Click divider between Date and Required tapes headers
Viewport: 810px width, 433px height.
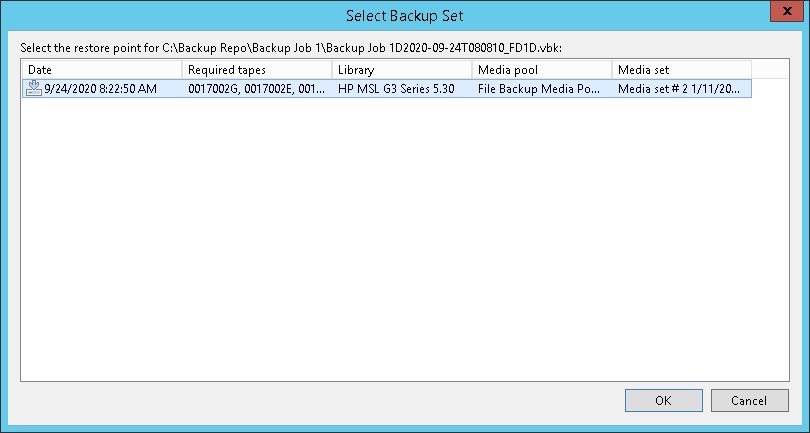pyautogui.click(x=182, y=69)
